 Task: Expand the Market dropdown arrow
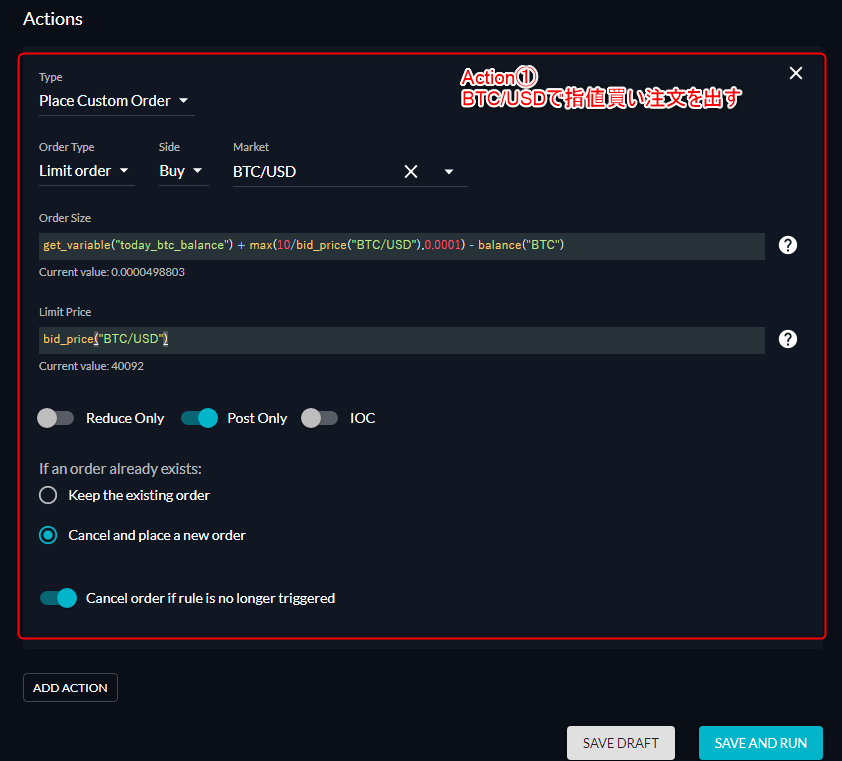449,171
